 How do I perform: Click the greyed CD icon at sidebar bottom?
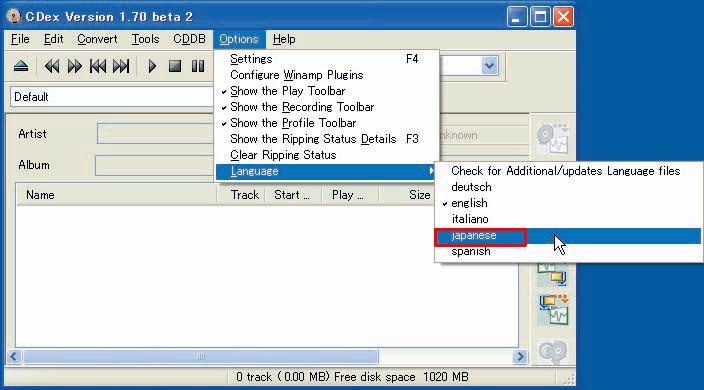[x=553, y=351]
